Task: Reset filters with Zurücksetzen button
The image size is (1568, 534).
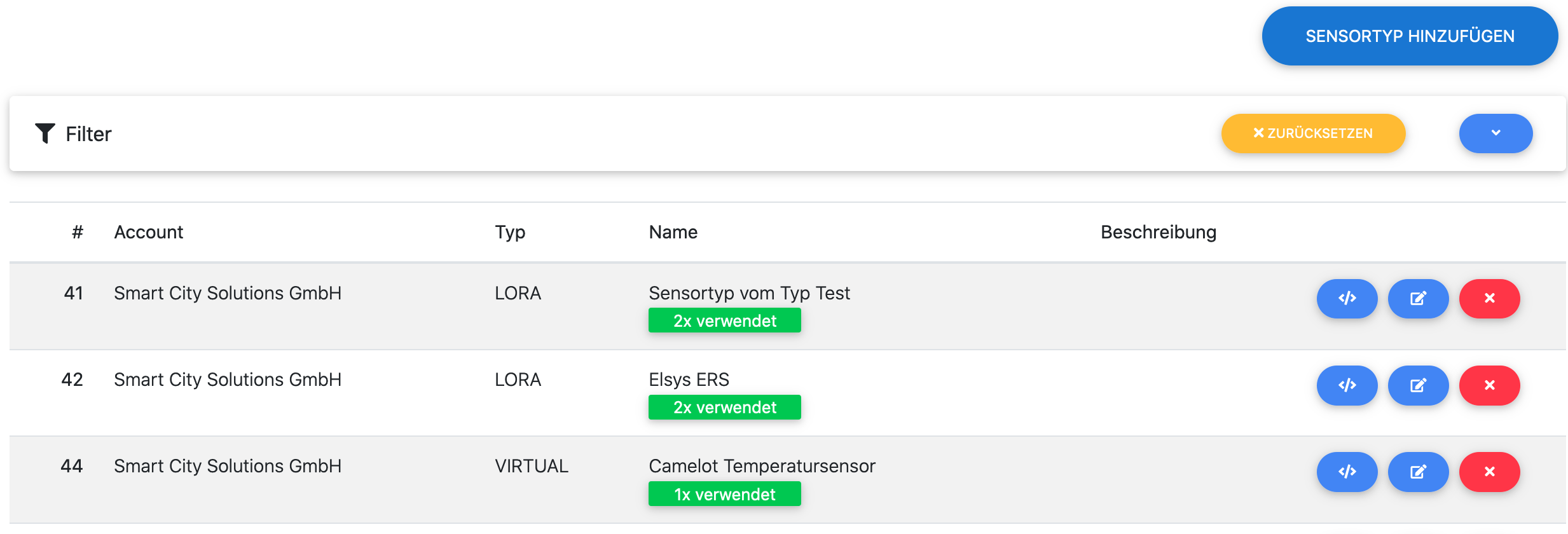Action: [1313, 133]
